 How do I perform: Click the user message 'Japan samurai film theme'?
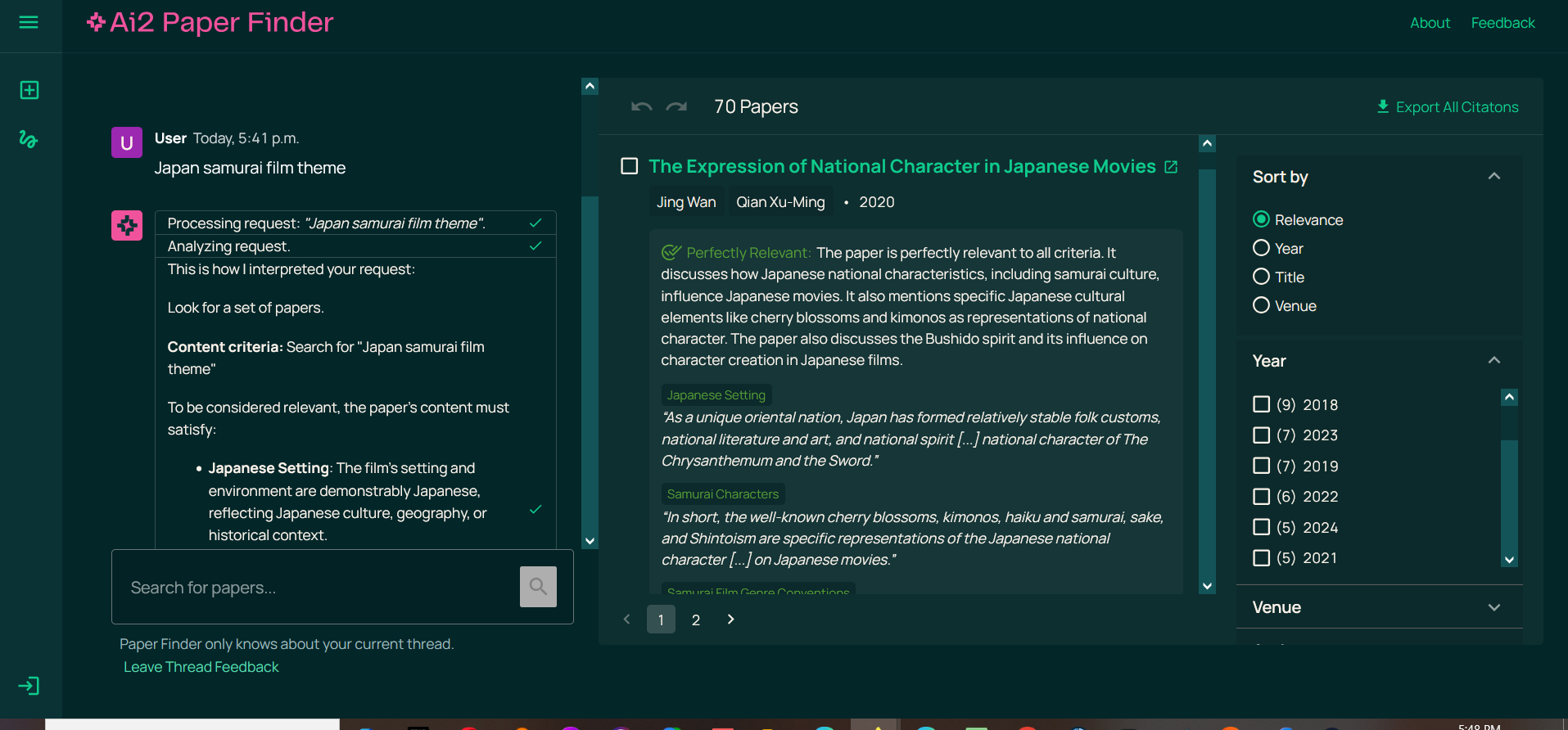[250, 168]
